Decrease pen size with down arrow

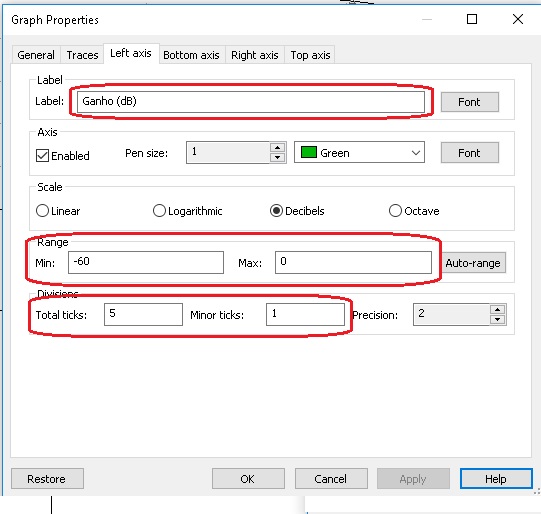click(277, 157)
